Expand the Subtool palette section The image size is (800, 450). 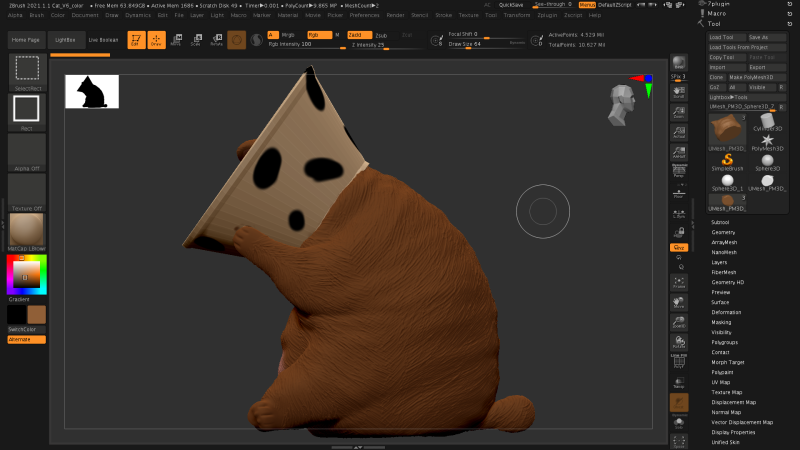click(x=720, y=222)
